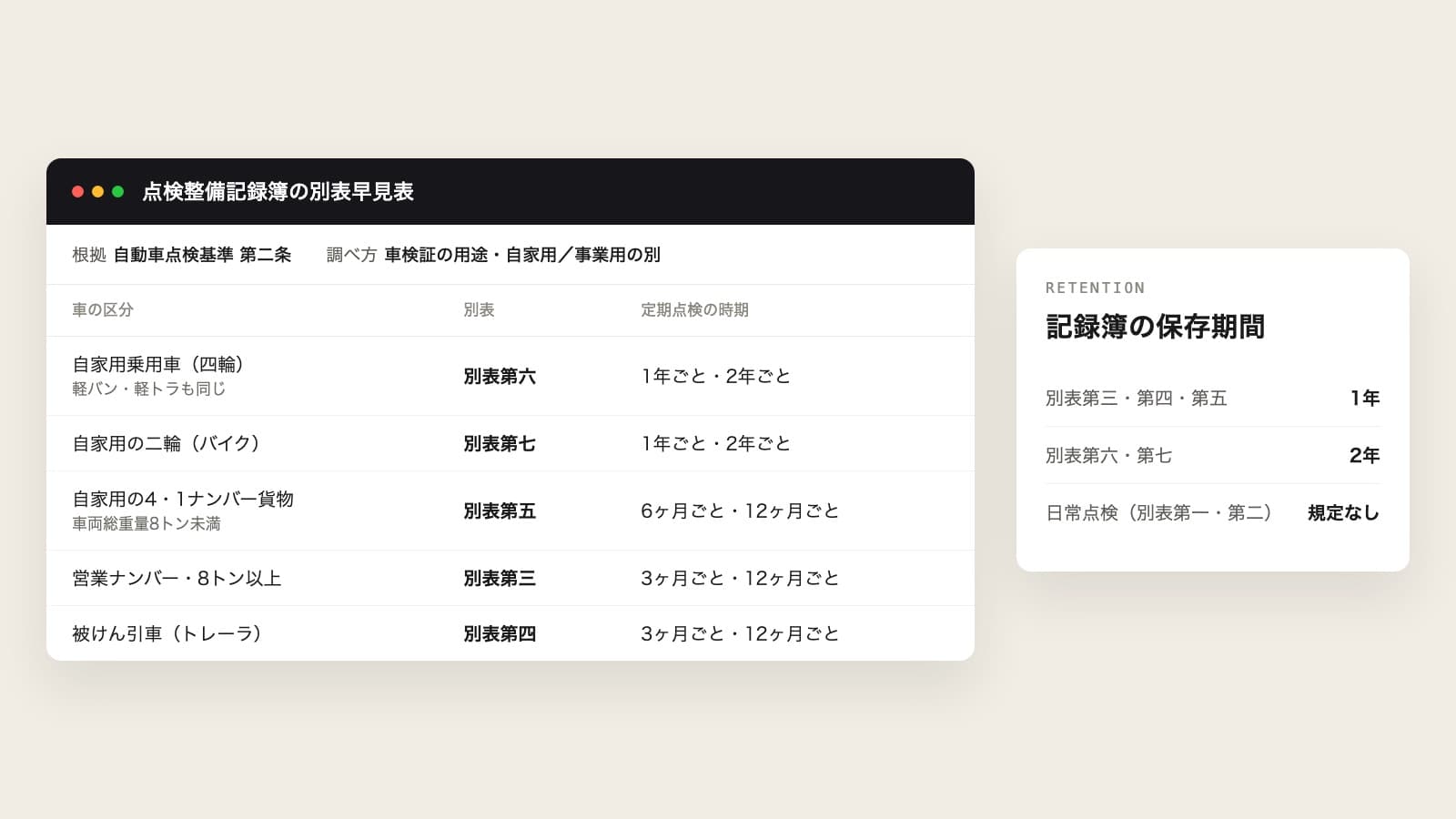Screen dimensions: 1456x819
Task: Select the 営業ナンバー・8トン以上 row label
Action: [177, 578]
